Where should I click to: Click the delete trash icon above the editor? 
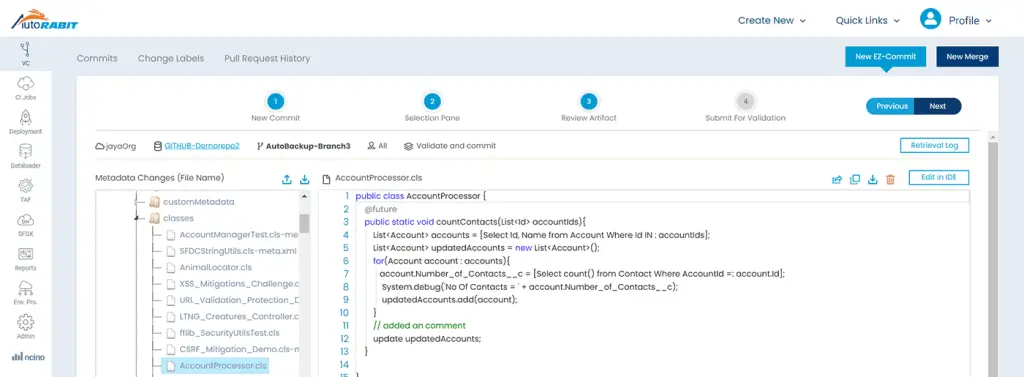point(890,180)
